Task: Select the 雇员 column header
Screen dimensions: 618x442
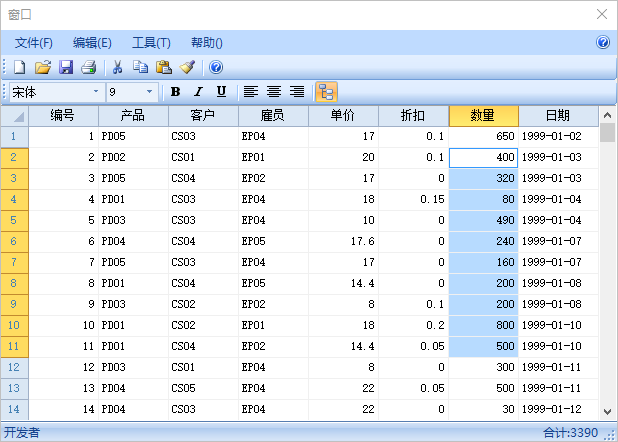Action: tap(273, 116)
